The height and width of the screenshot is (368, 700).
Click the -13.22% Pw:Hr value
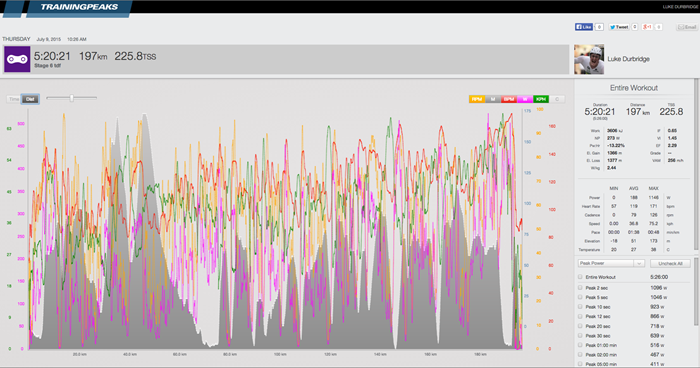[616, 146]
